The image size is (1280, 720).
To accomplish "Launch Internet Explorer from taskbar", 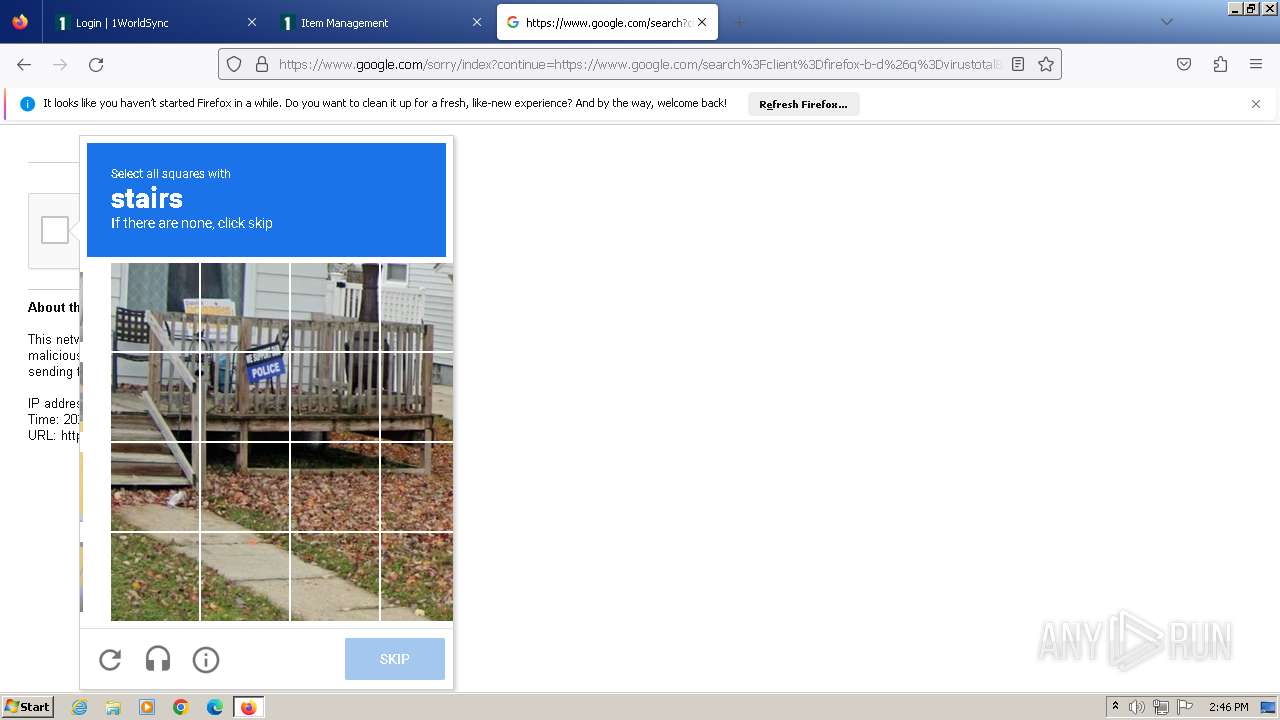I will (x=79, y=707).
